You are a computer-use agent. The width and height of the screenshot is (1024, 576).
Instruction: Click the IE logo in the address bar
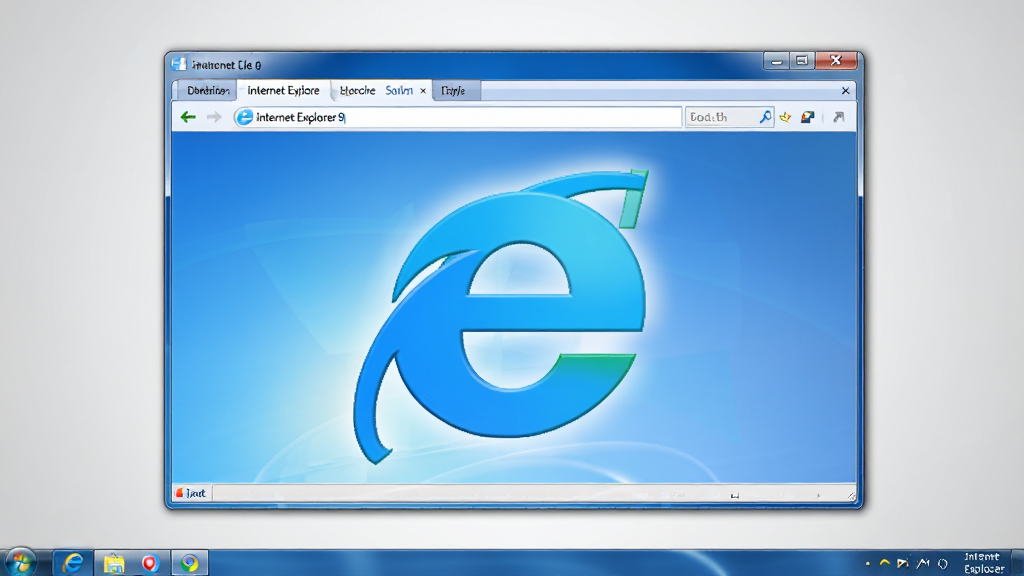pyautogui.click(x=244, y=117)
